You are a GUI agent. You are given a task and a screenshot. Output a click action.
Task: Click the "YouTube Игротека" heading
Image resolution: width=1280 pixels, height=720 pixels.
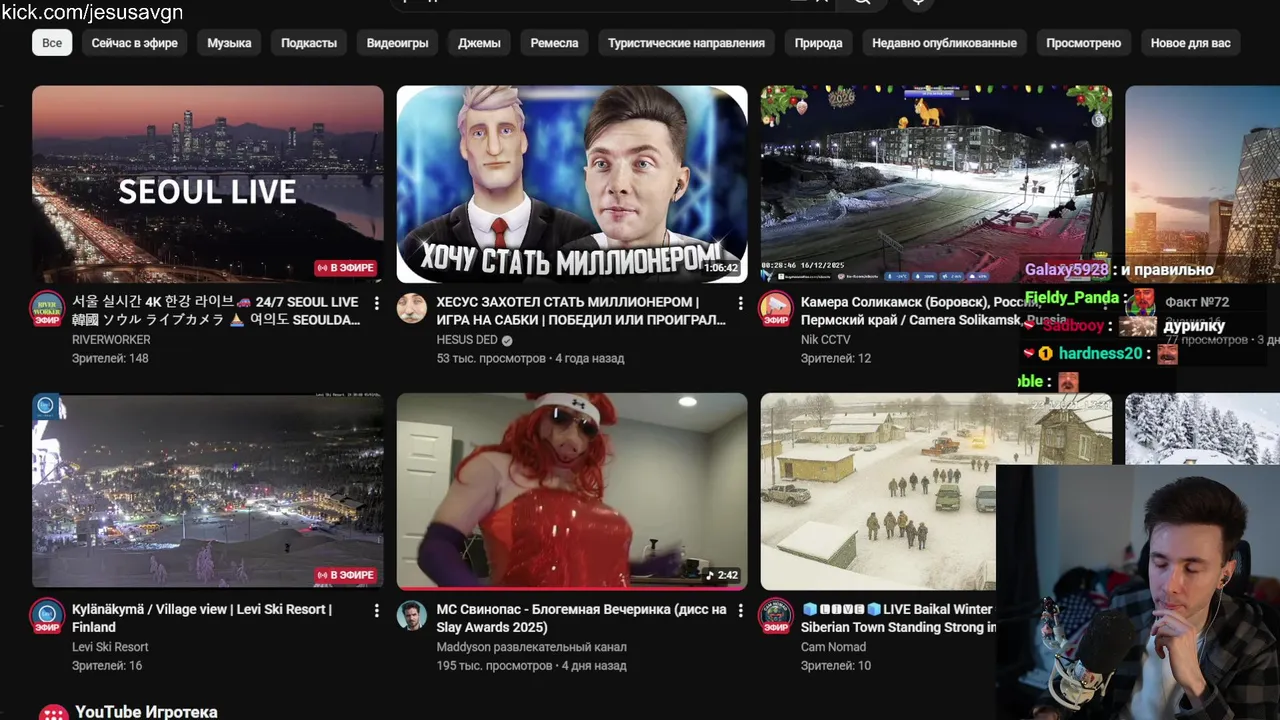(146, 712)
